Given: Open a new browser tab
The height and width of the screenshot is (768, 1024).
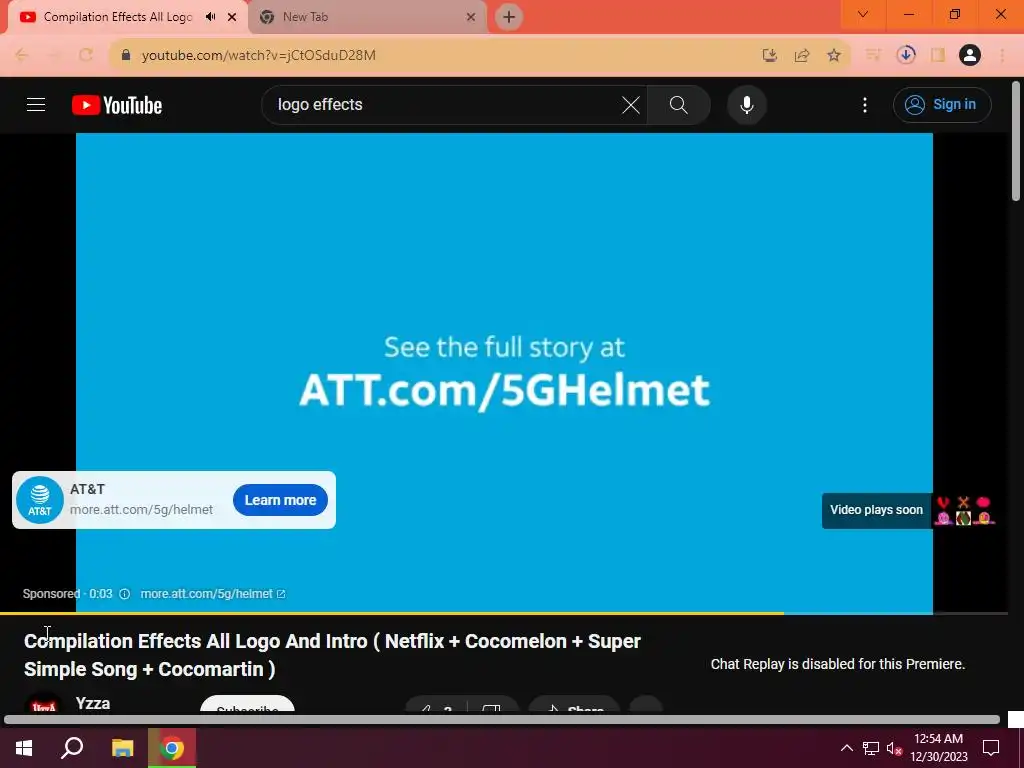Looking at the screenshot, I should click(509, 17).
